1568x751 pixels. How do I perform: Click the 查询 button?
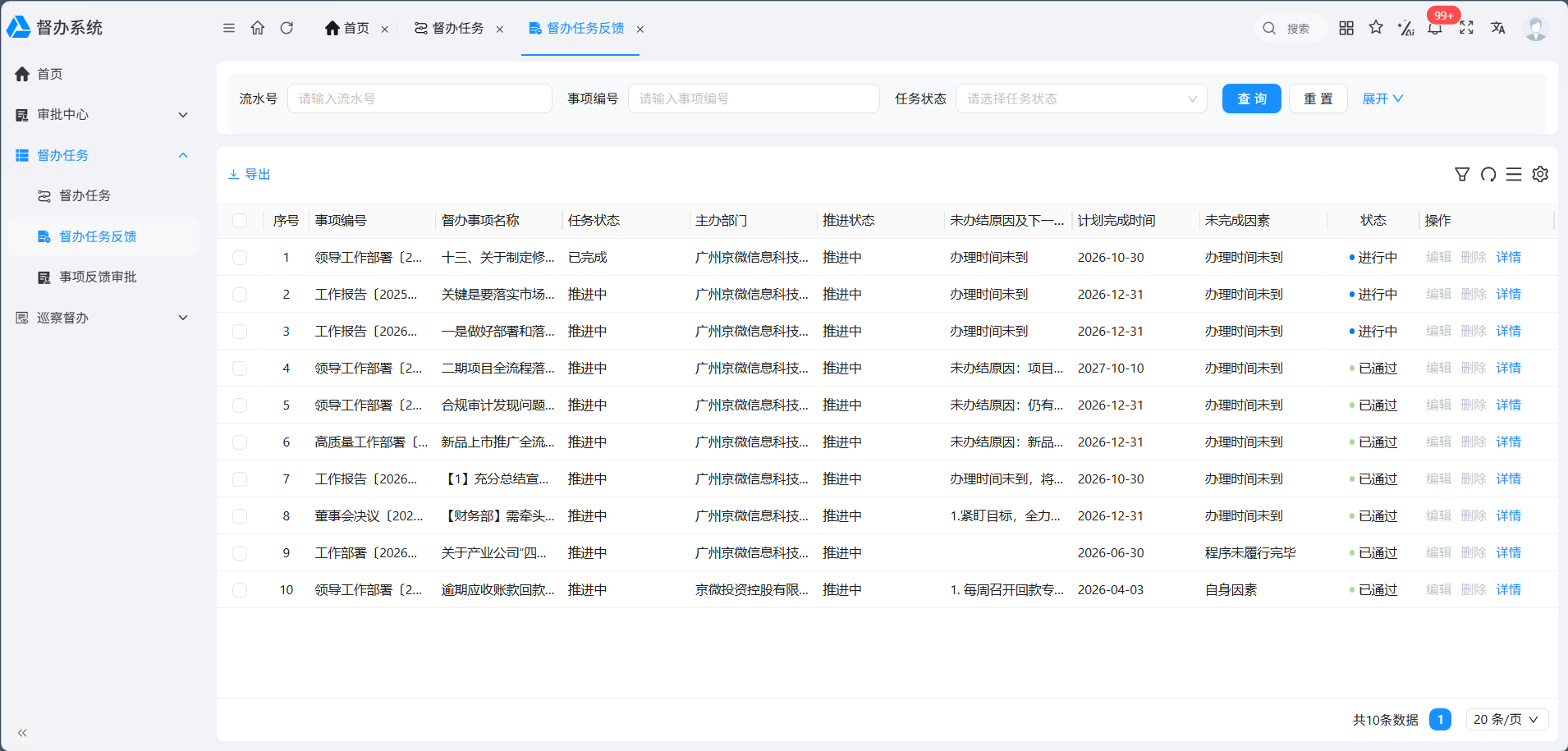[1252, 98]
